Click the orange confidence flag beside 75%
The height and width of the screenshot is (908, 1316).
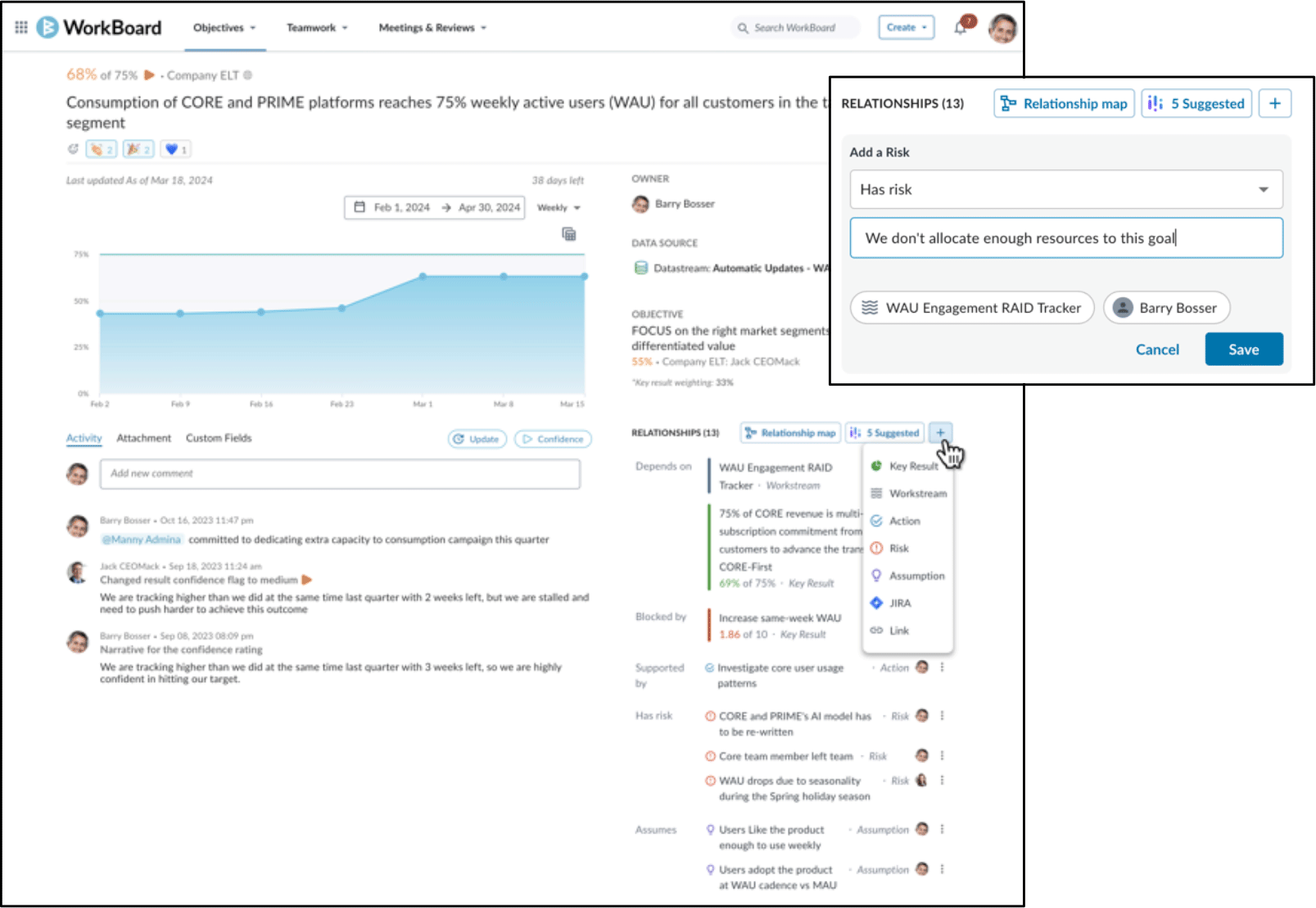149,75
